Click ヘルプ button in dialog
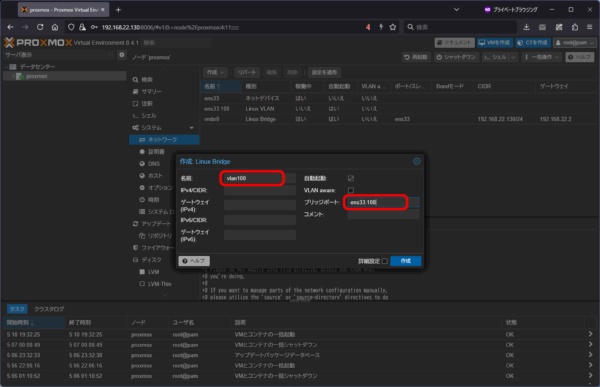 point(194,261)
